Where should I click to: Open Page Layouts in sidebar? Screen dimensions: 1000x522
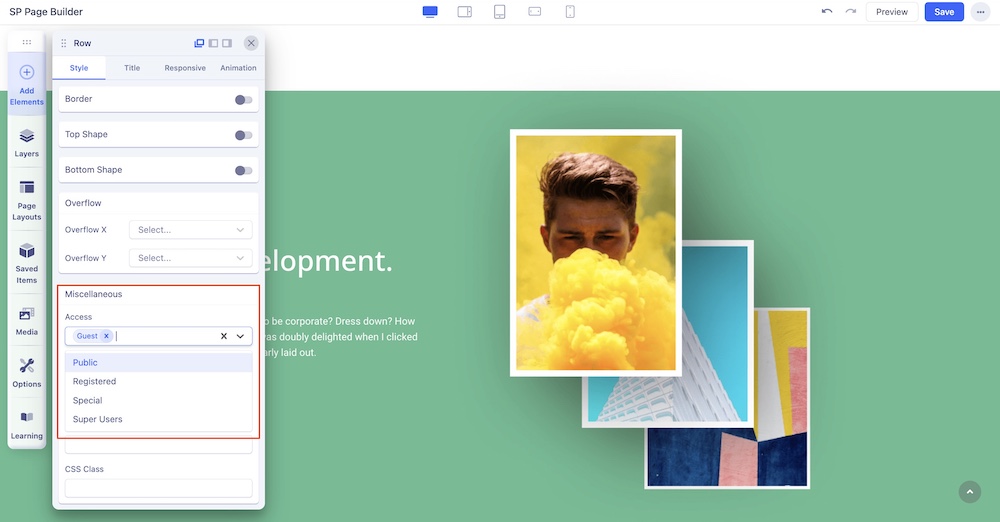[27, 200]
